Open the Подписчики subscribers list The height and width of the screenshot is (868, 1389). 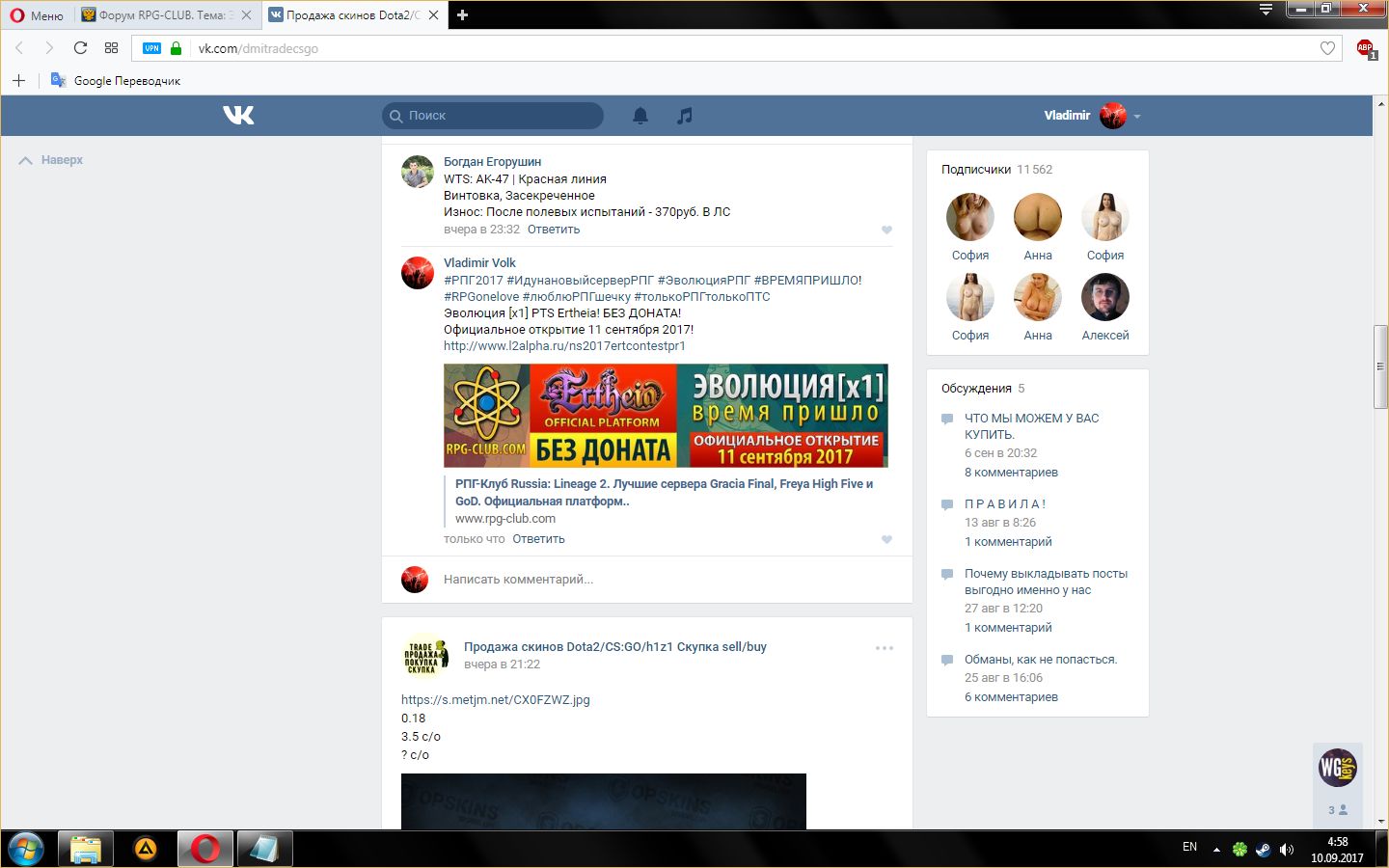point(996,170)
